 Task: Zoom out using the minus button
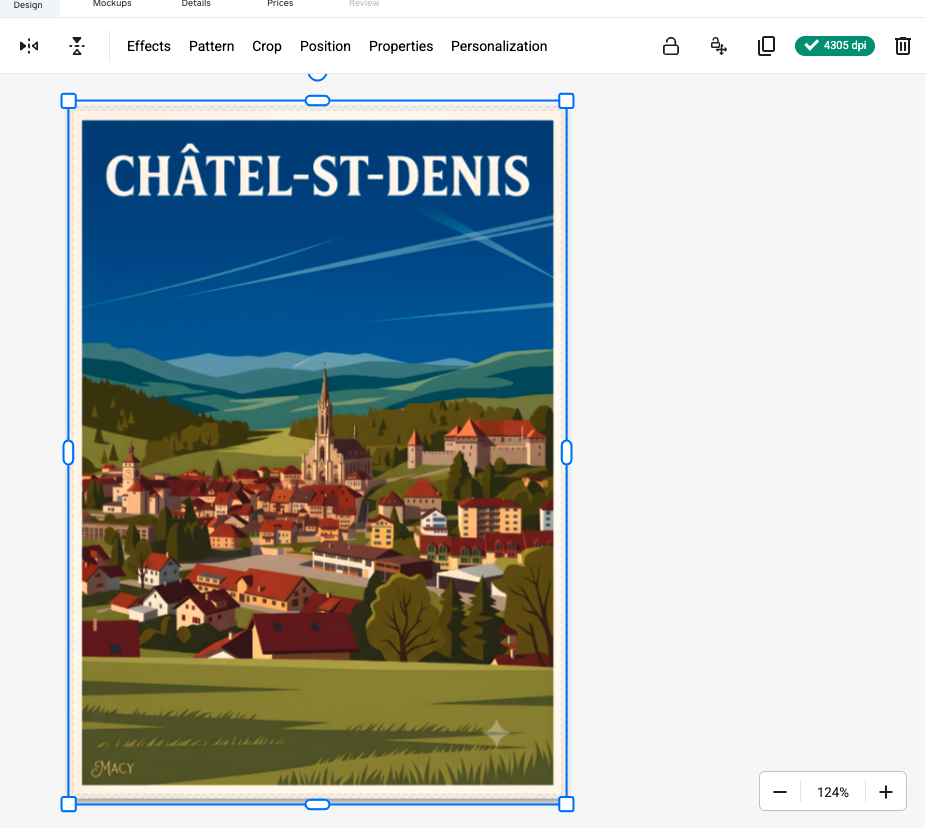coord(780,792)
